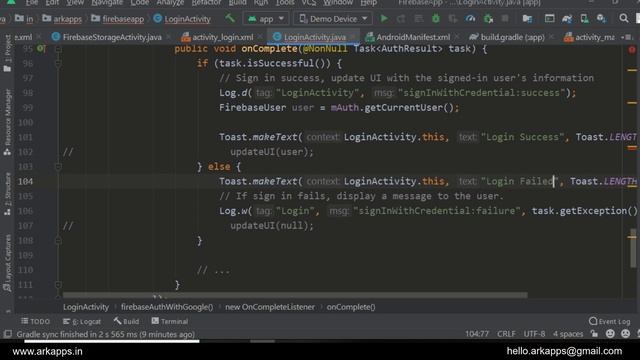Viewport: 640px width, 360px height.
Task: Open the Demo Device selector dropdown
Action: (x=333, y=19)
